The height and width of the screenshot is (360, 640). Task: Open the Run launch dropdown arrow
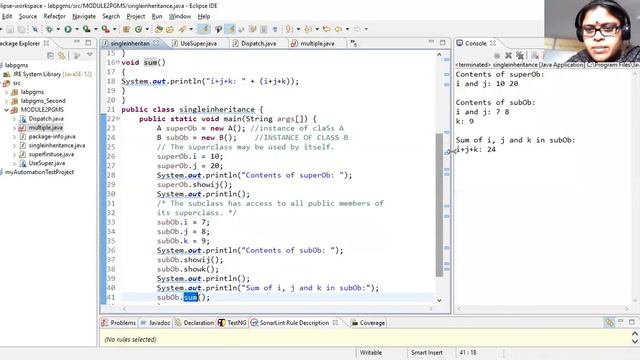(76, 29)
